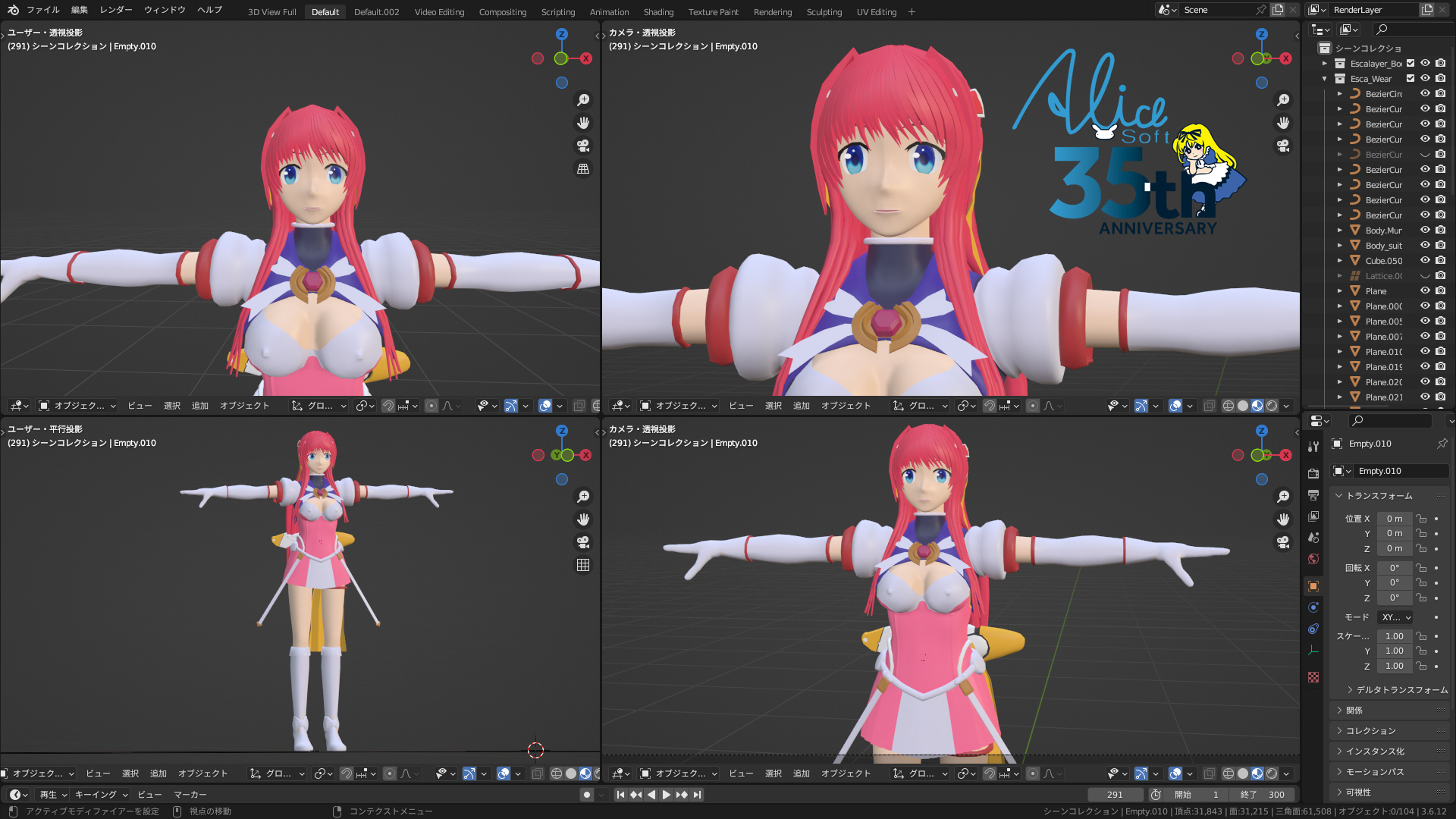Toggle Esca_Wear collection exclude checkbox
Viewport: 1456px width, 819px height.
[1410, 79]
